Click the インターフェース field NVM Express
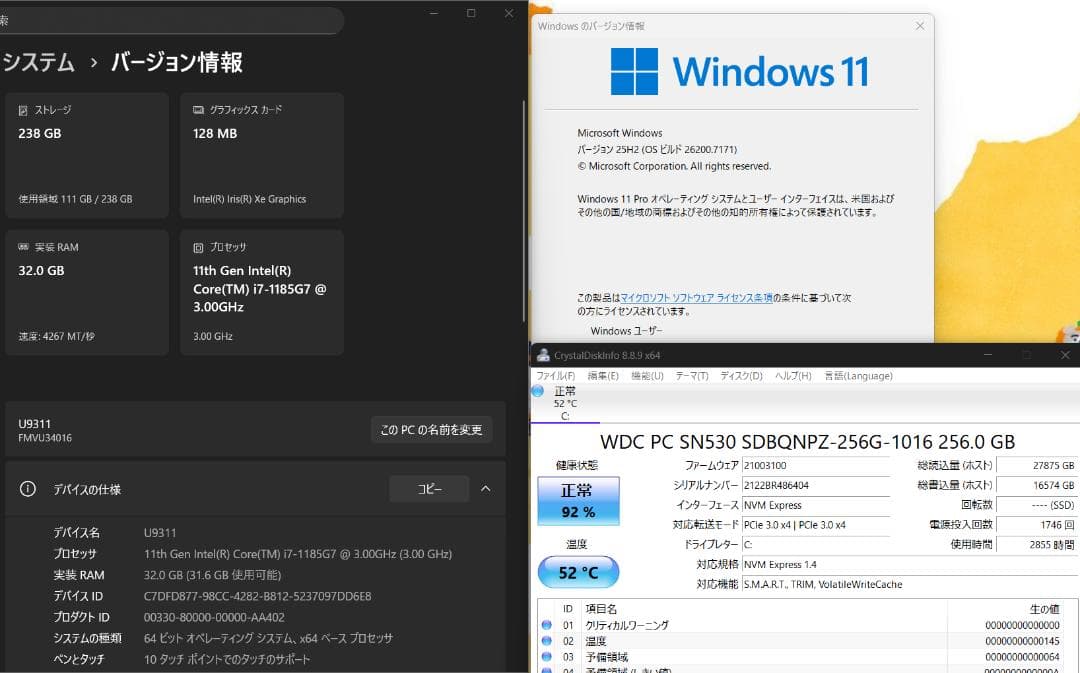Viewport: 1080px width, 673px height. click(816, 505)
